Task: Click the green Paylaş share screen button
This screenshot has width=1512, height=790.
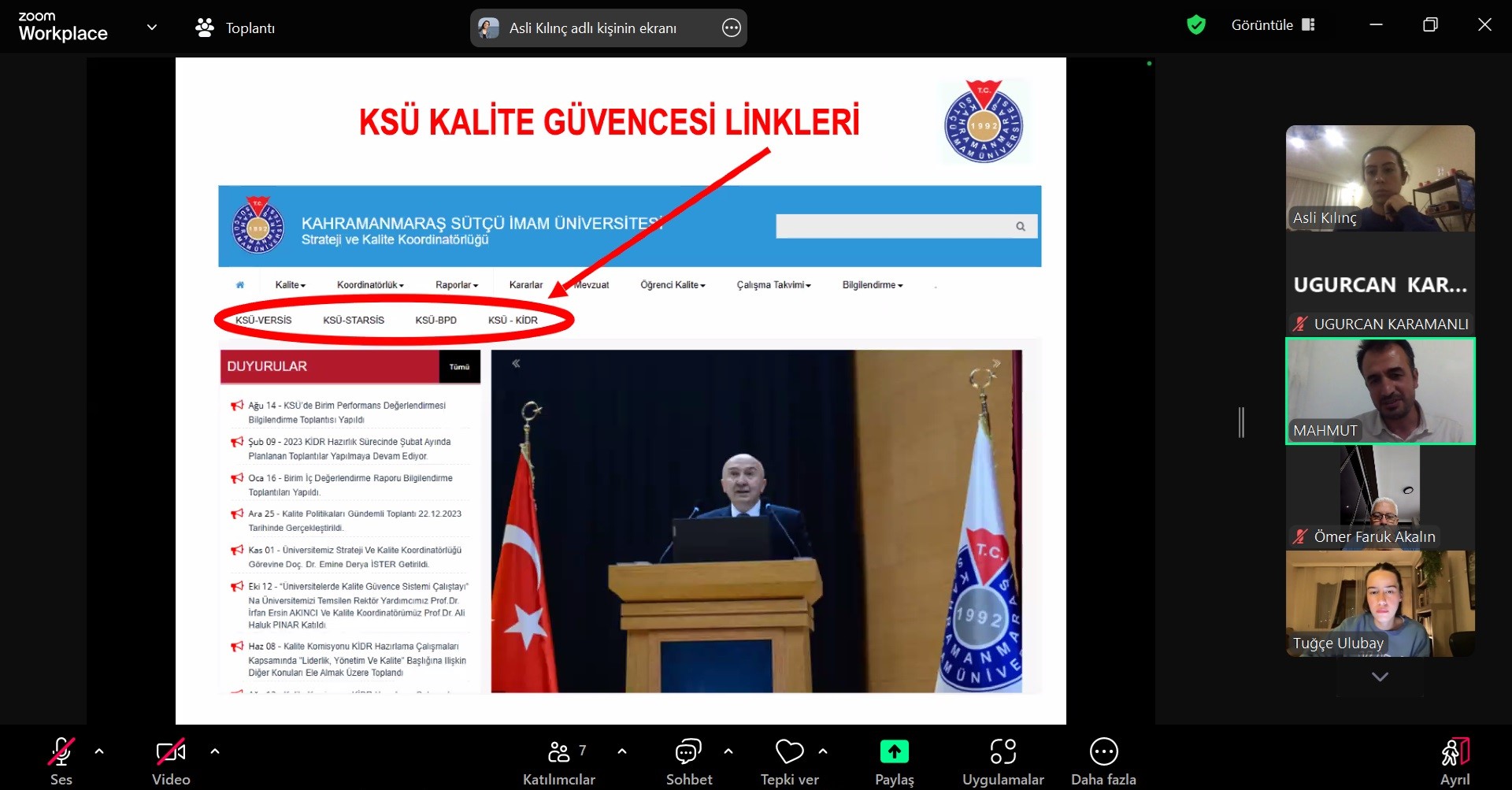Action: pos(894,752)
